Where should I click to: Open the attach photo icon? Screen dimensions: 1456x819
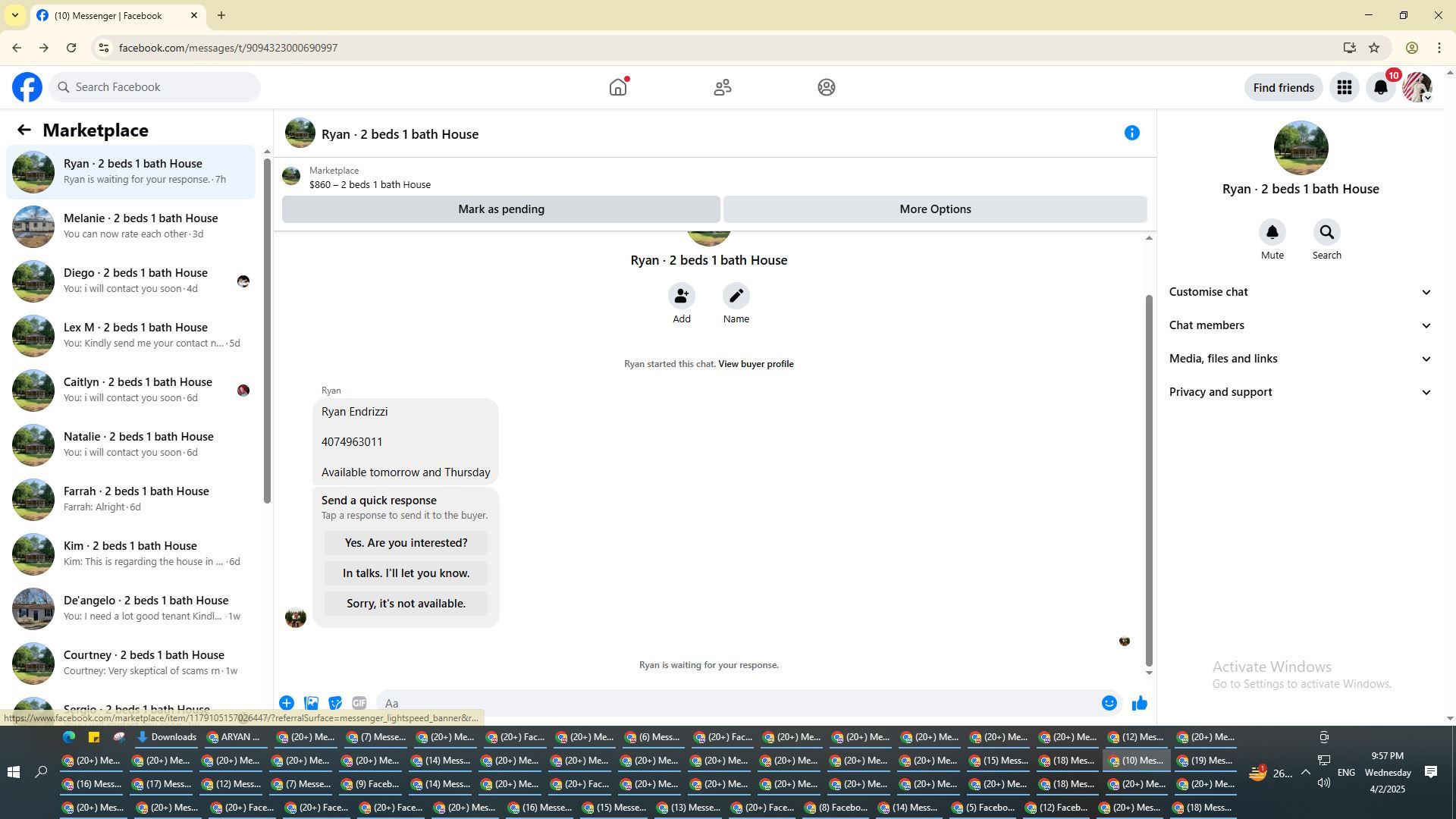[x=311, y=703]
